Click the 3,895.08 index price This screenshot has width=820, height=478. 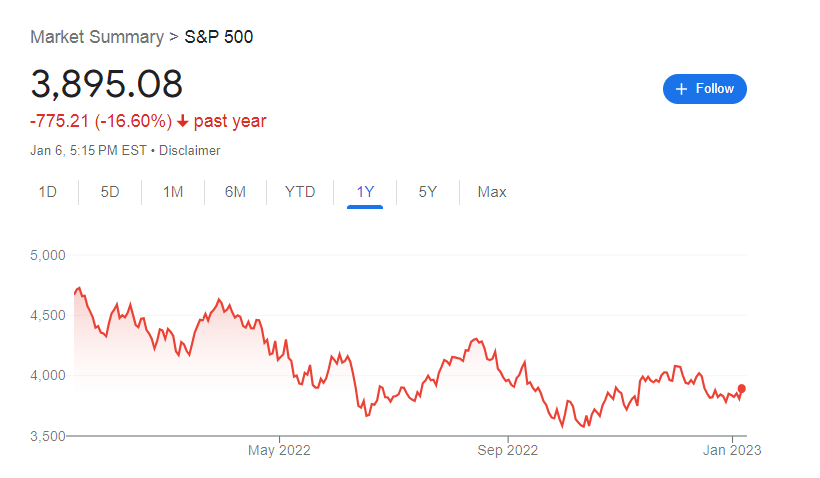tap(107, 84)
